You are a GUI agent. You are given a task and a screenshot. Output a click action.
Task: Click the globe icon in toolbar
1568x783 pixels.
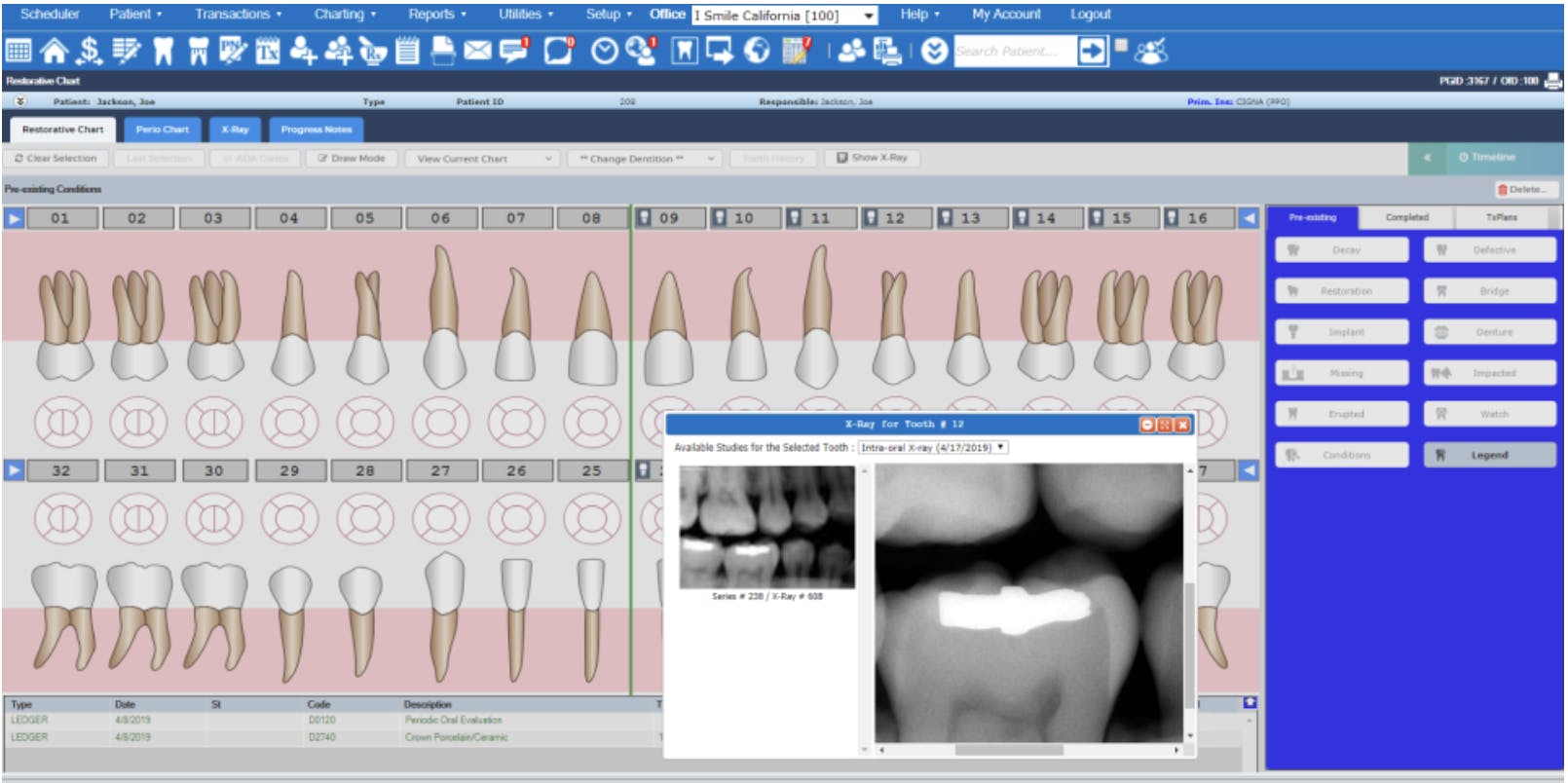(757, 51)
